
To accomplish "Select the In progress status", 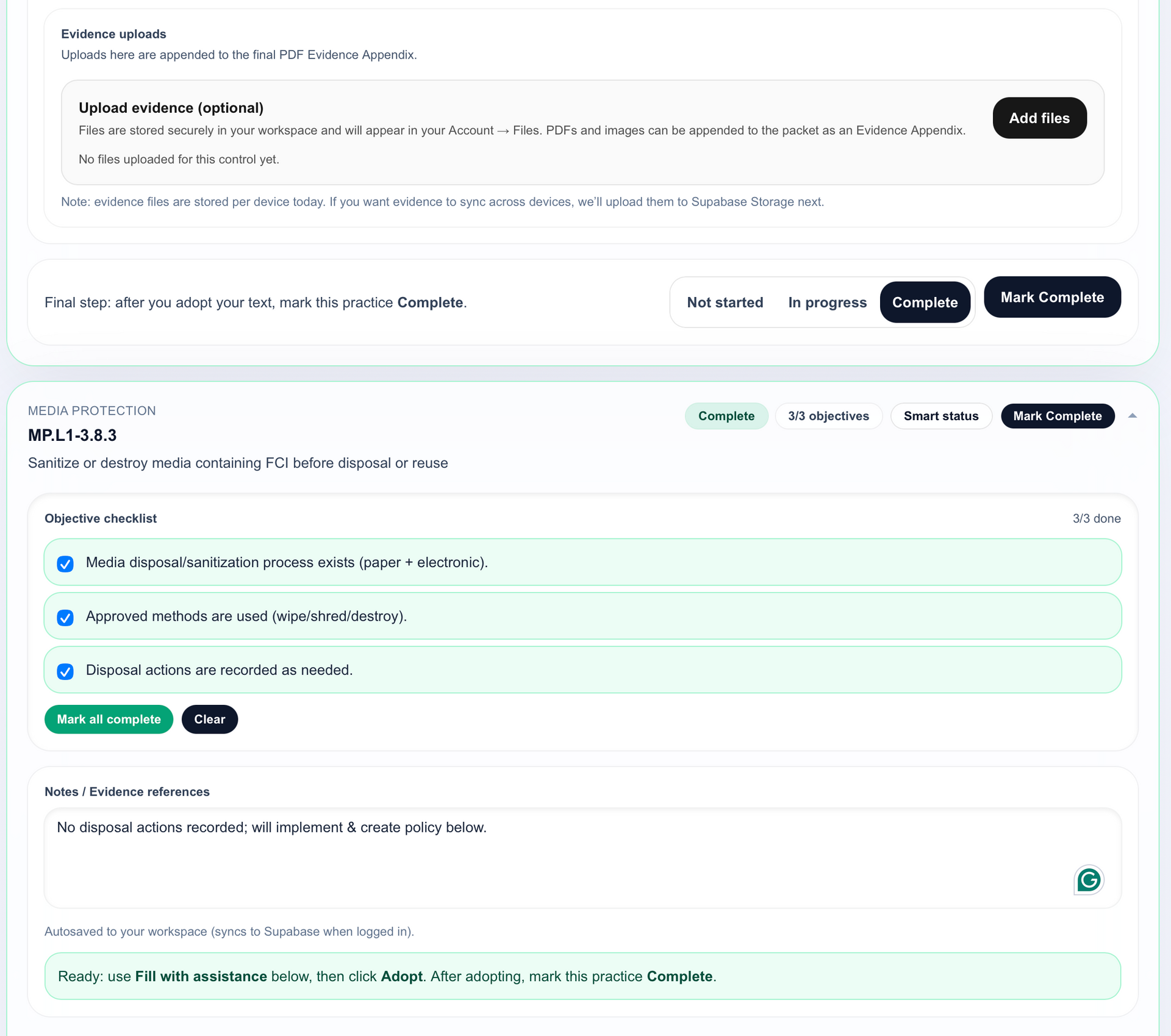I will (827, 302).
